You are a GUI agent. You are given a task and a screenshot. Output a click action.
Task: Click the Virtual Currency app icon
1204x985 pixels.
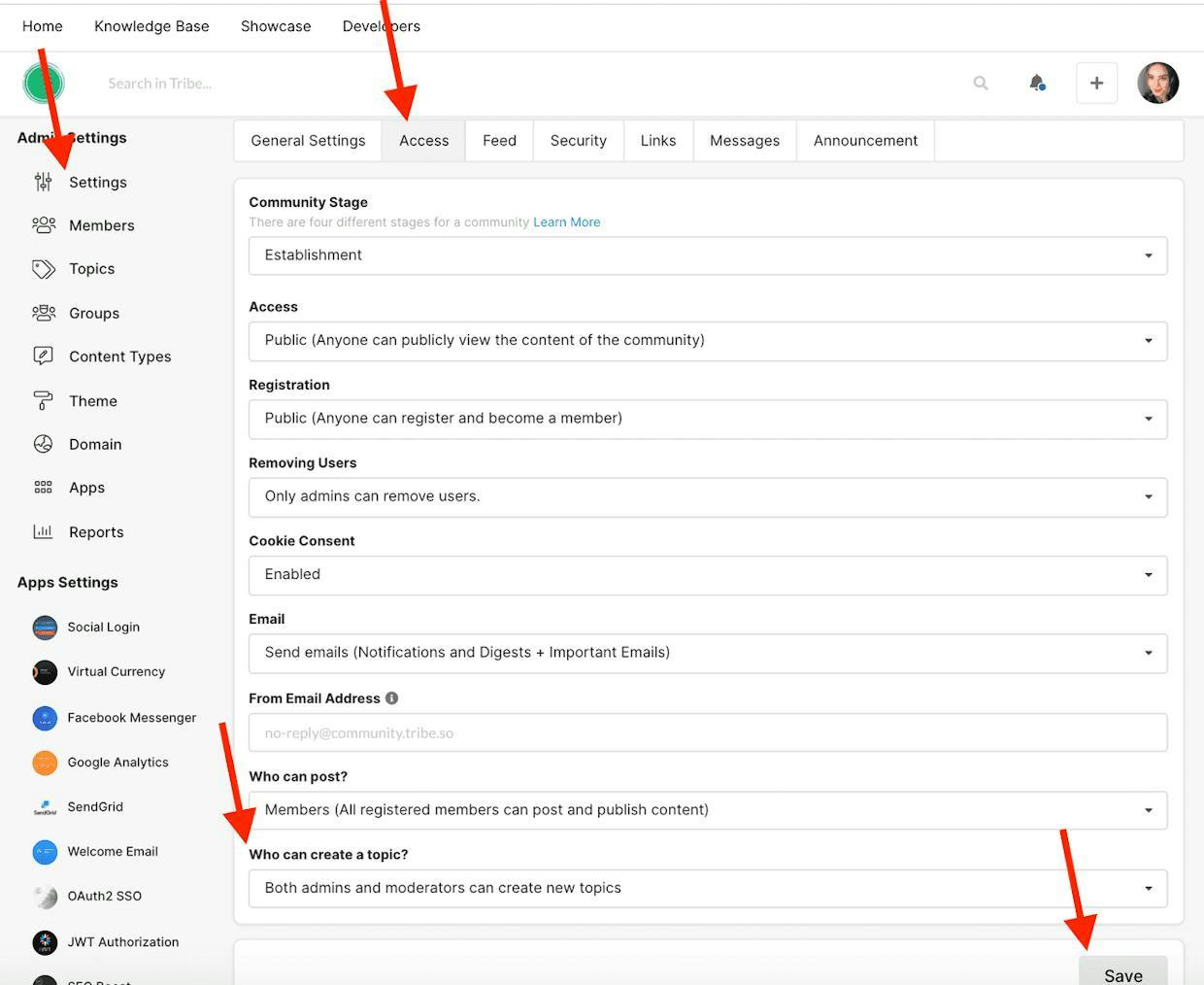click(x=45, y=672)
